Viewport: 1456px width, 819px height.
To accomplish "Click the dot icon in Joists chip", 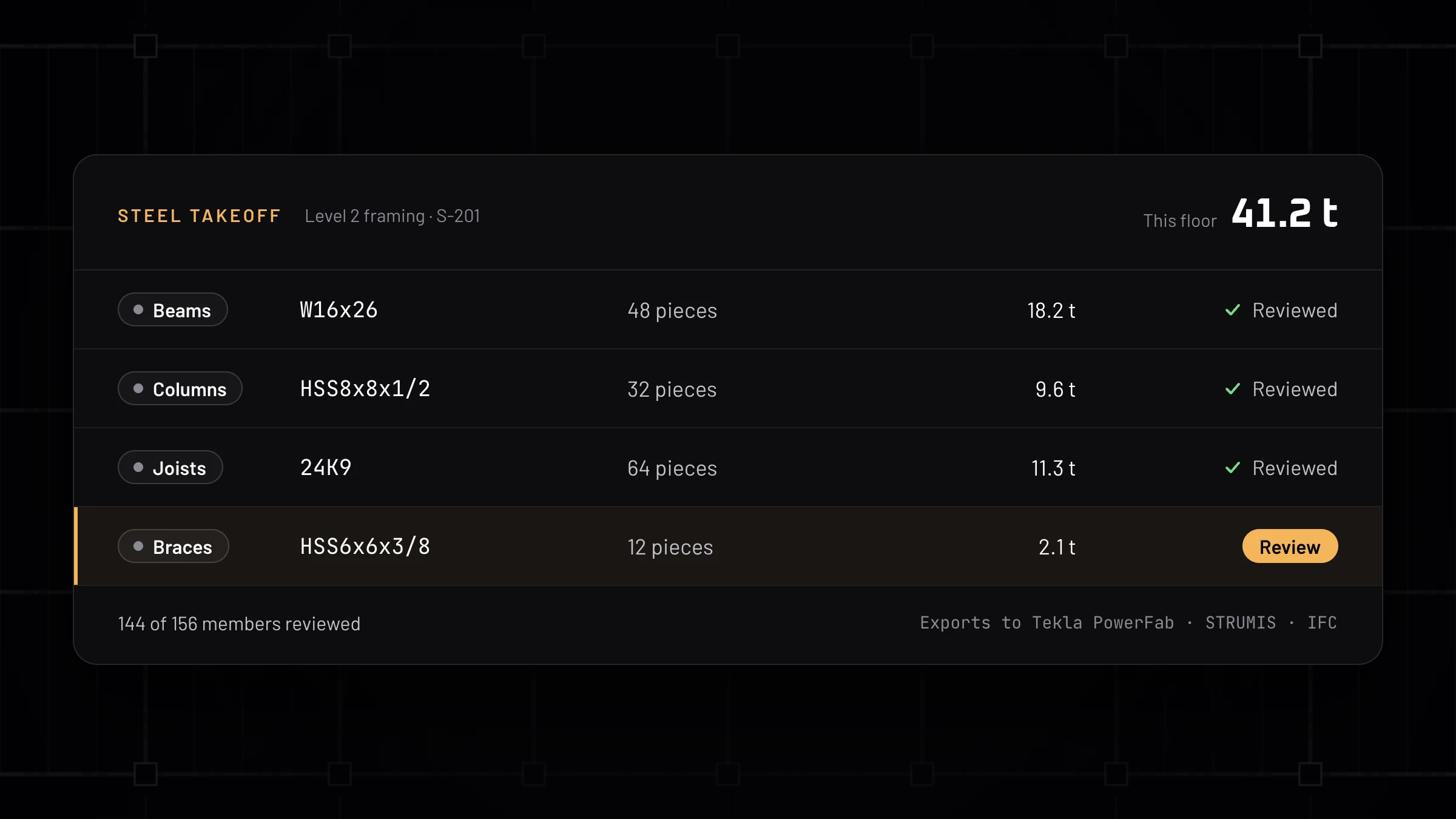I will coord(138,468).
